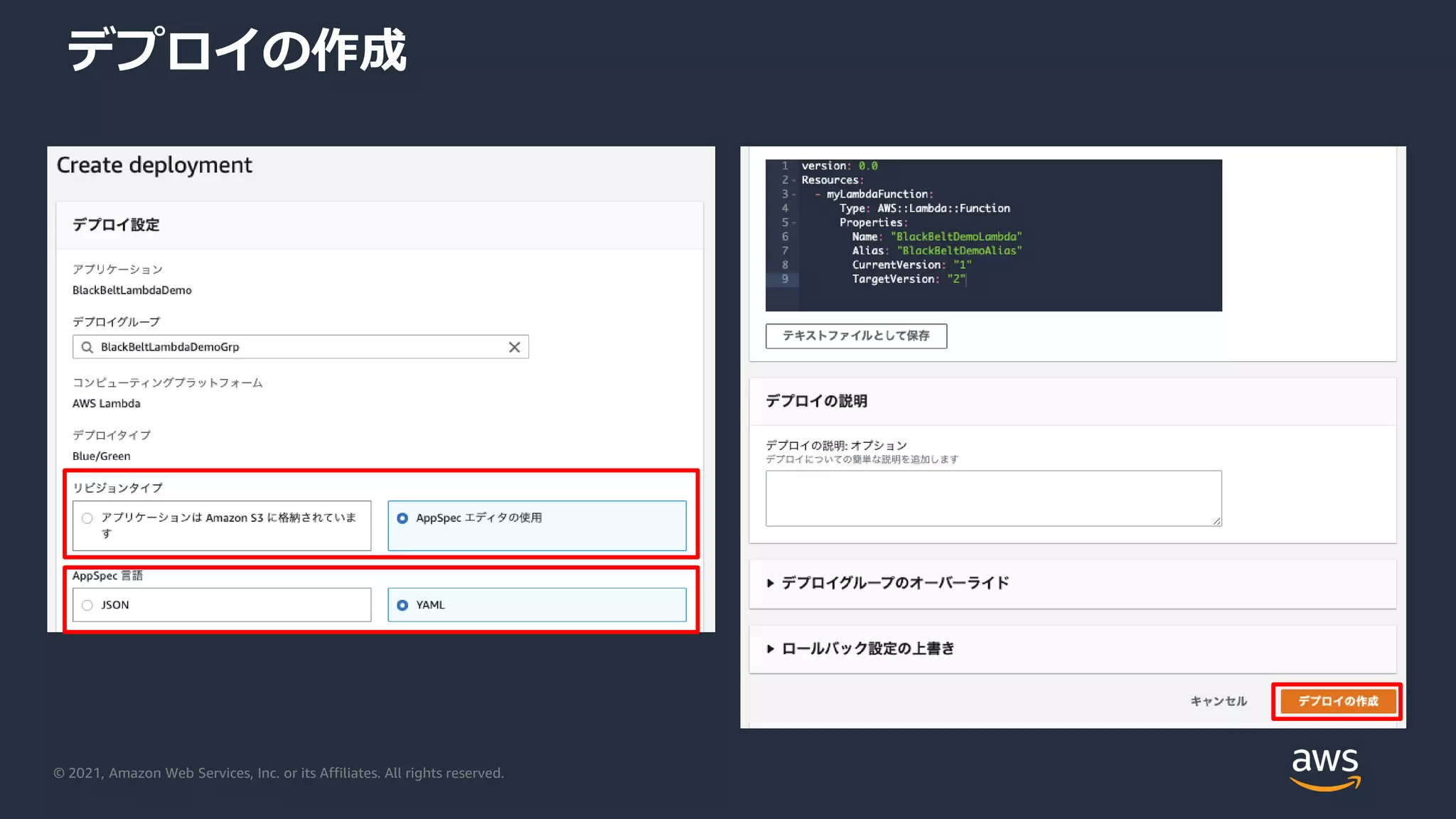Click the TargetVersion line in editor

coord(909,279)
